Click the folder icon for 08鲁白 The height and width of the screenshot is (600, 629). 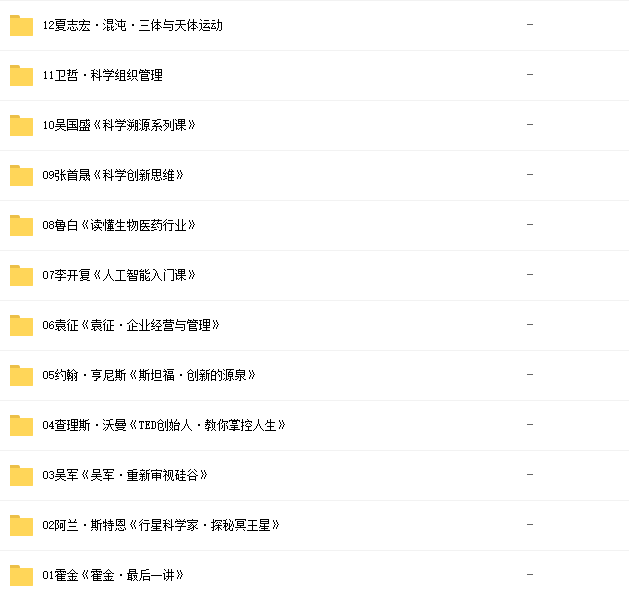click(21, 225)
